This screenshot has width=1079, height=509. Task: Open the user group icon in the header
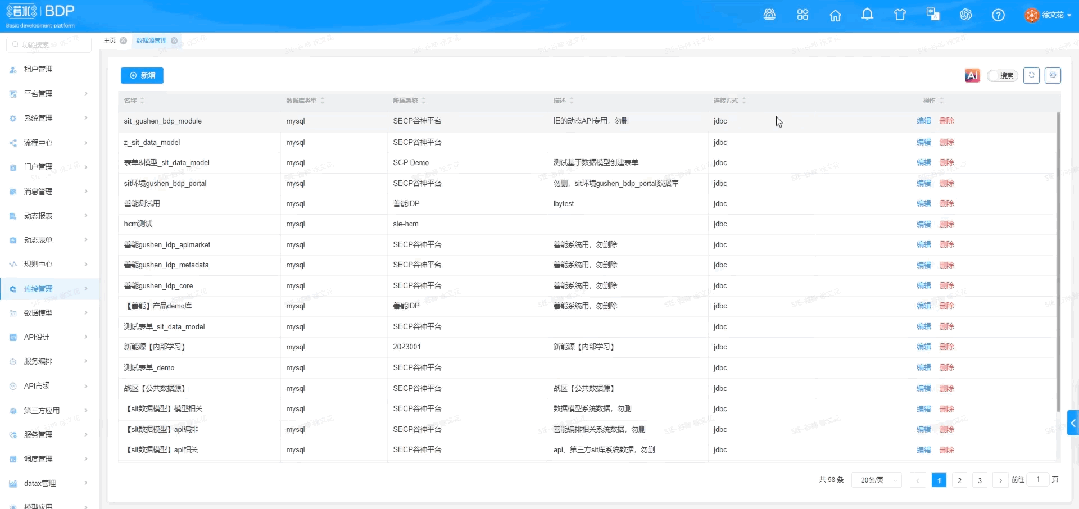point(770,15)
